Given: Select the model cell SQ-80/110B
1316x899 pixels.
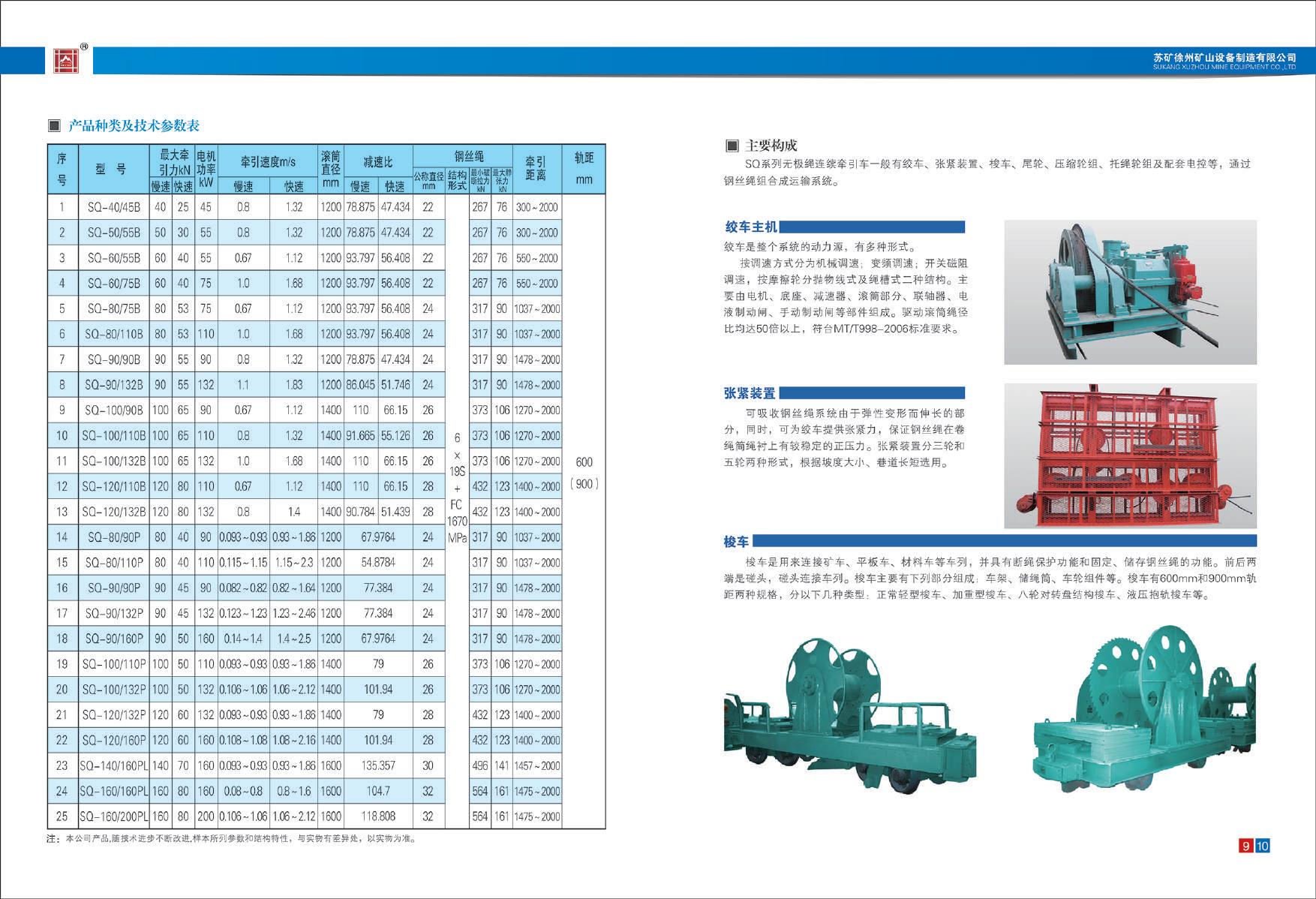Looking at the screenshot, I should click(113, 334).
